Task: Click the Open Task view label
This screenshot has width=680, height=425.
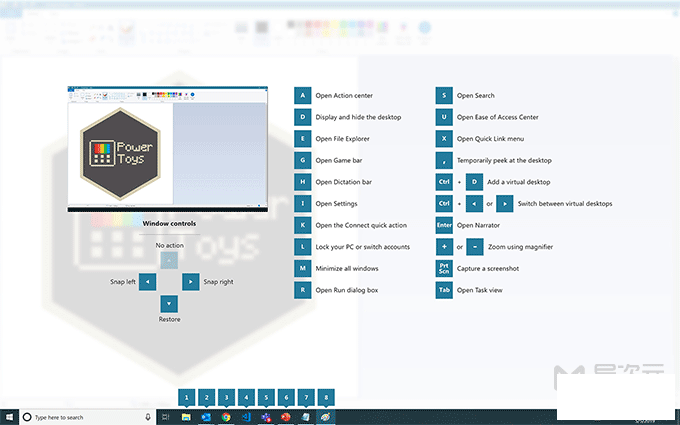Action: [480, 290]
